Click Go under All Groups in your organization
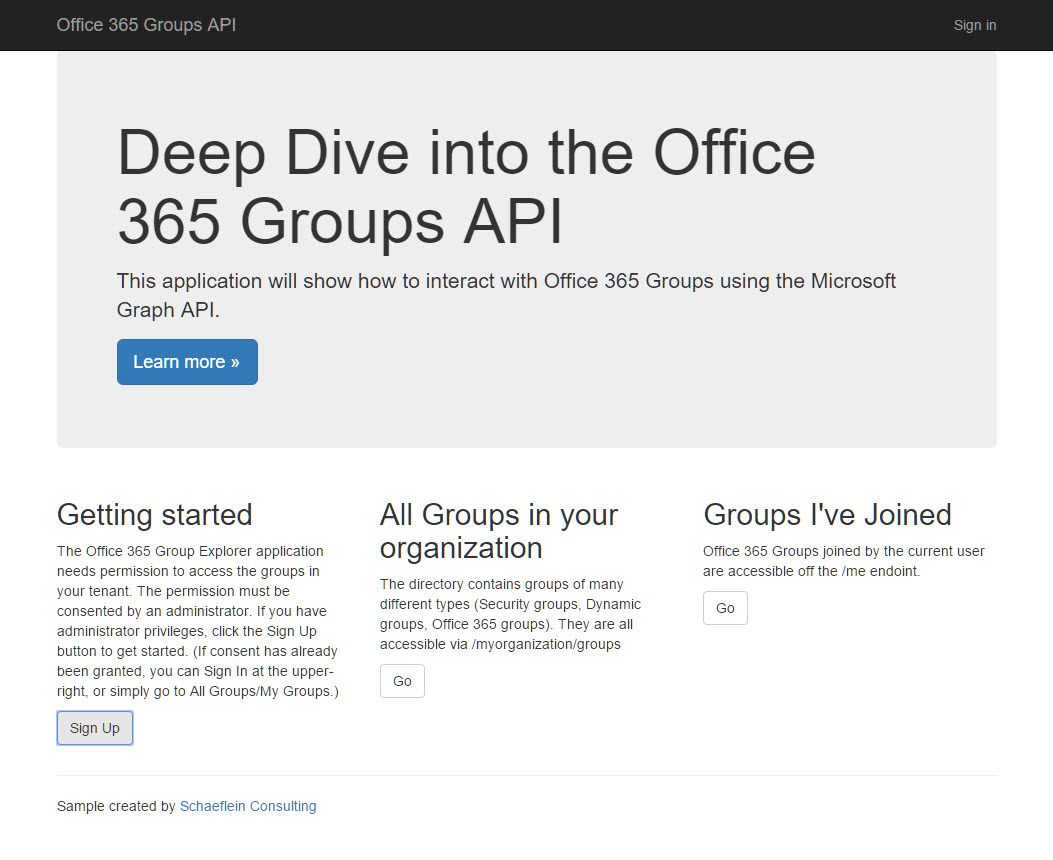Screen dimensions: 1053x860 tap(402, 681)
